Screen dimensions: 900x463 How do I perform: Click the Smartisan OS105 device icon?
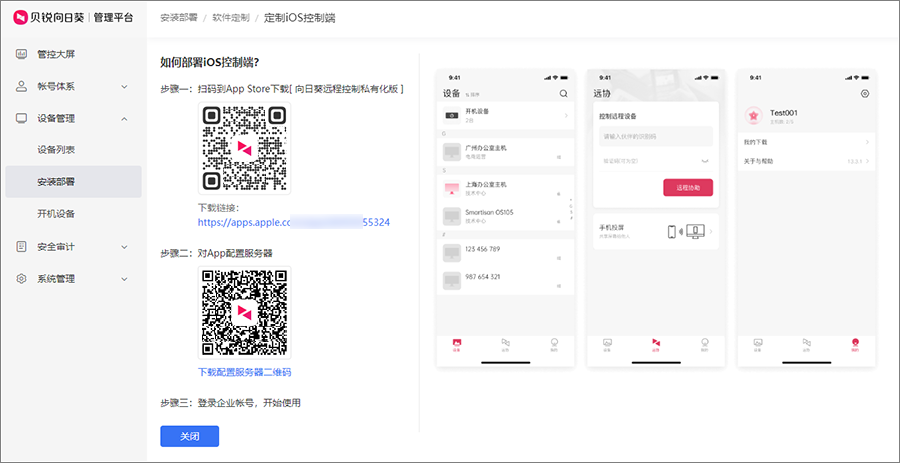tap(452, 216)
